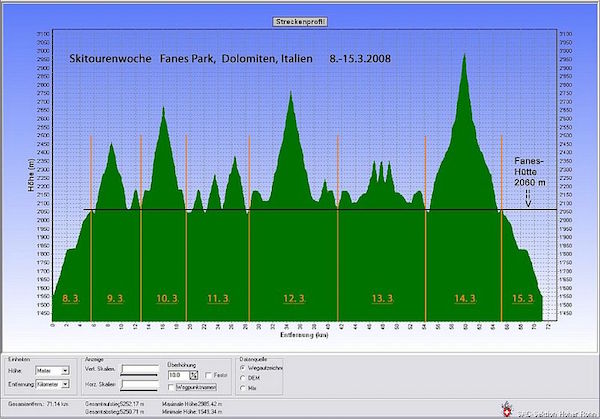Image resolution: width=600 pixels, height=419 pixels.
Task: Click the Streckenprofil button at top
Action: [300, 22]
